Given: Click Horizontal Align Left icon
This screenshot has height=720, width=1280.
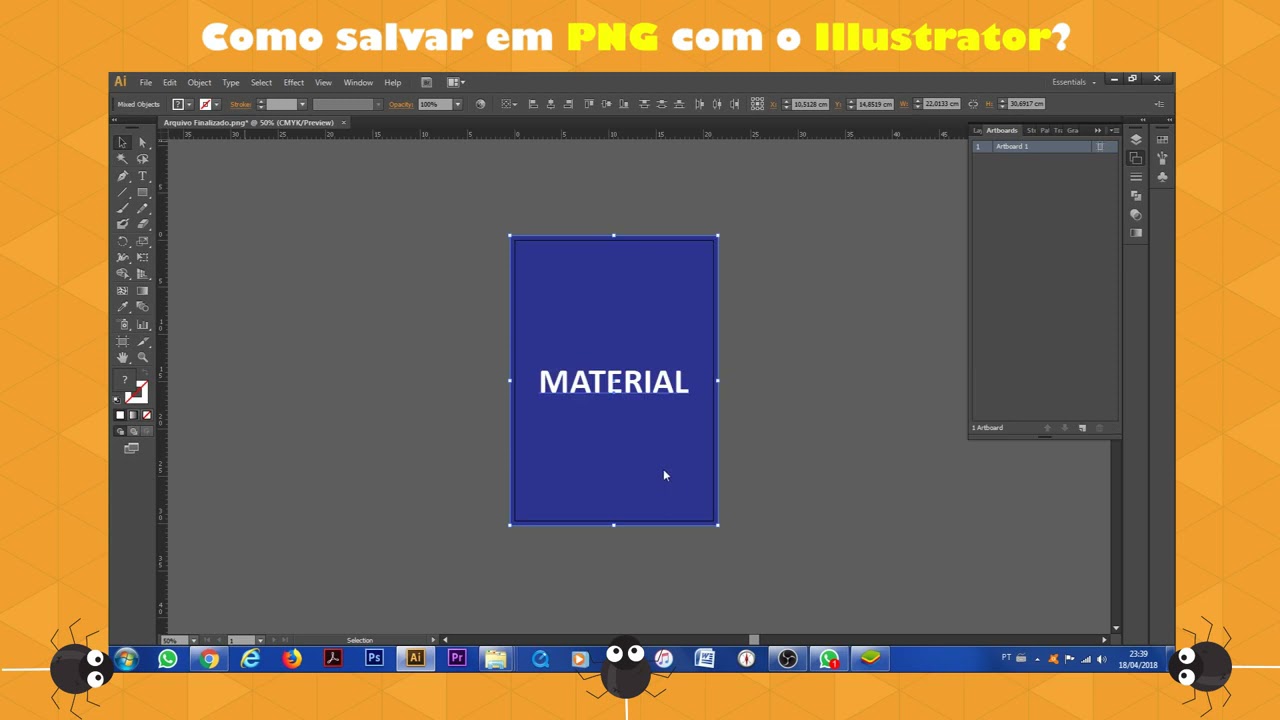Looking at the screenshot, I should [533, 104].
